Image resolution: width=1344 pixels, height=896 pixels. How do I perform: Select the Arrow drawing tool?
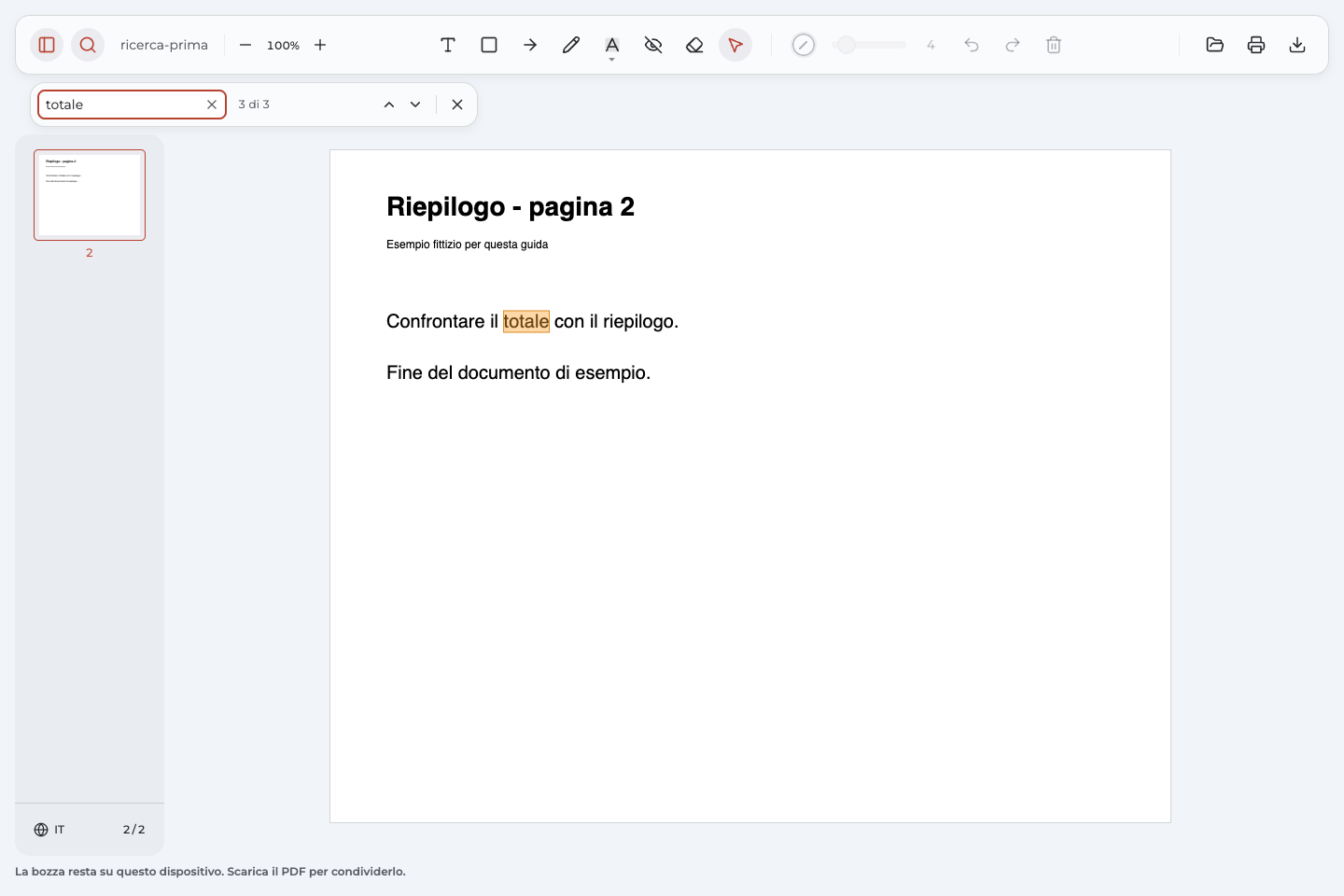pos(530,45)
